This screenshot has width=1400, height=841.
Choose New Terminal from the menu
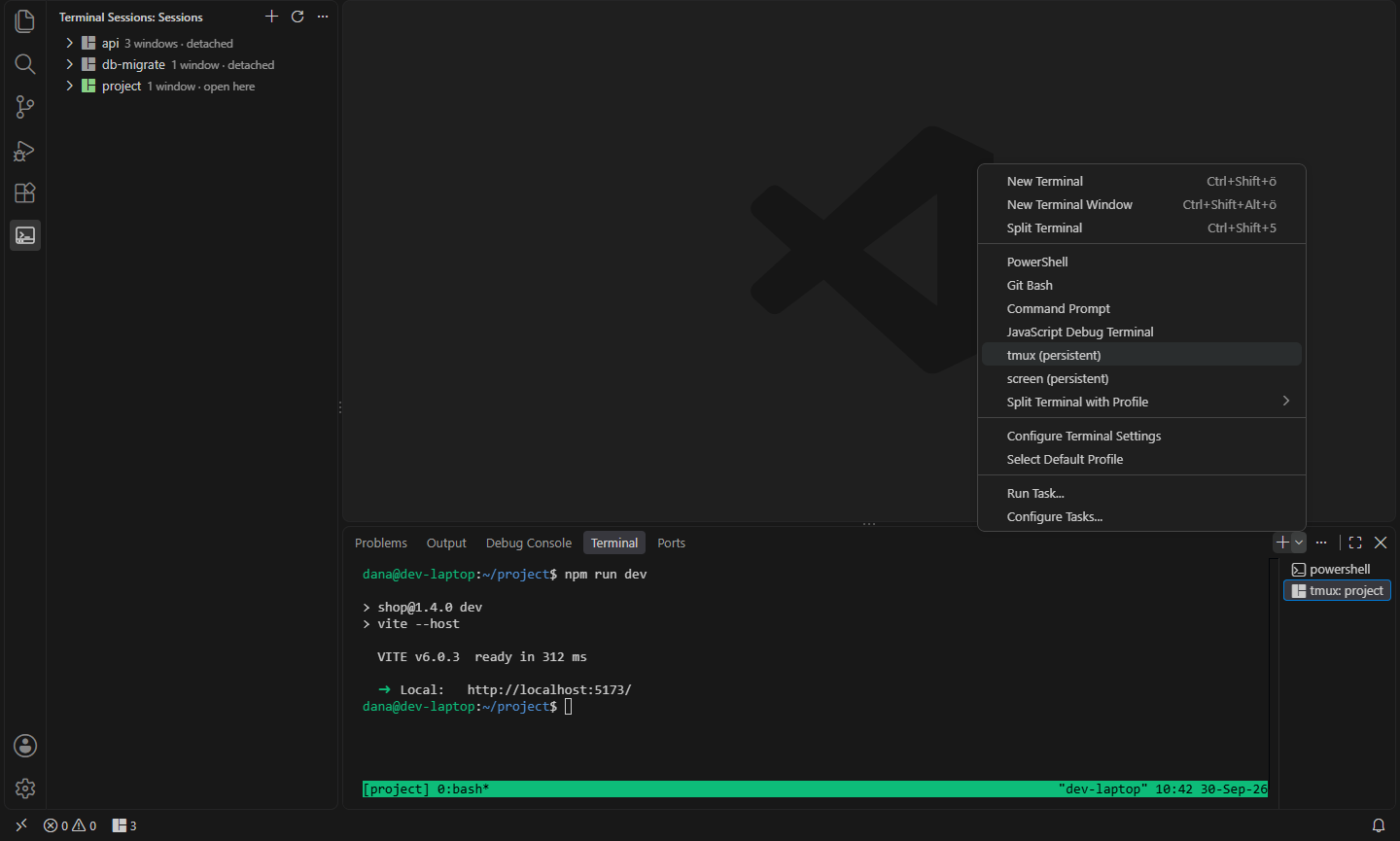[1141, 181]
